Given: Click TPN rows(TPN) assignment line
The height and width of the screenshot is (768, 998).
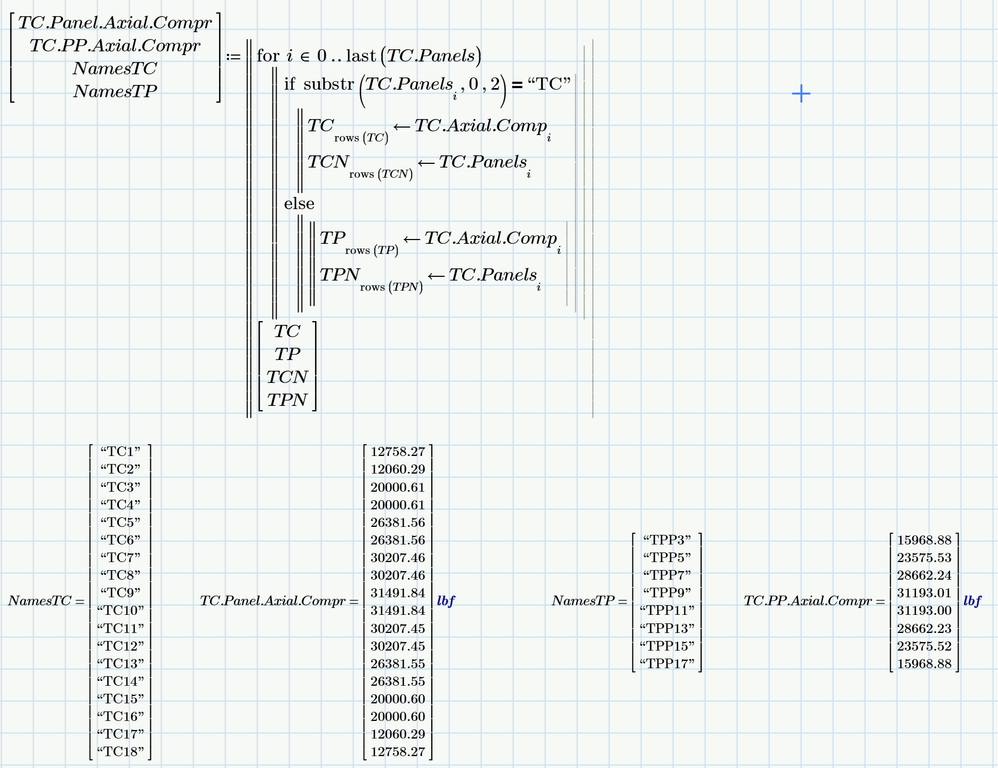Looking at the screenshot, I should point(430,279).
